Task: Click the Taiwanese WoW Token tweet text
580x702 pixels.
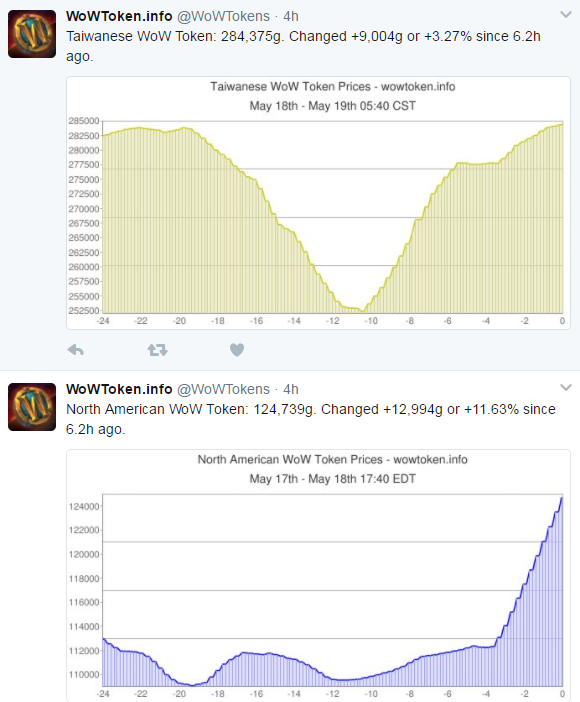Action: (x=304, y=46)
